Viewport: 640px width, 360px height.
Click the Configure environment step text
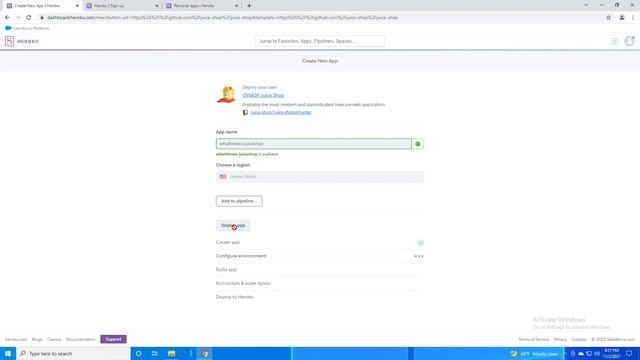241,256
